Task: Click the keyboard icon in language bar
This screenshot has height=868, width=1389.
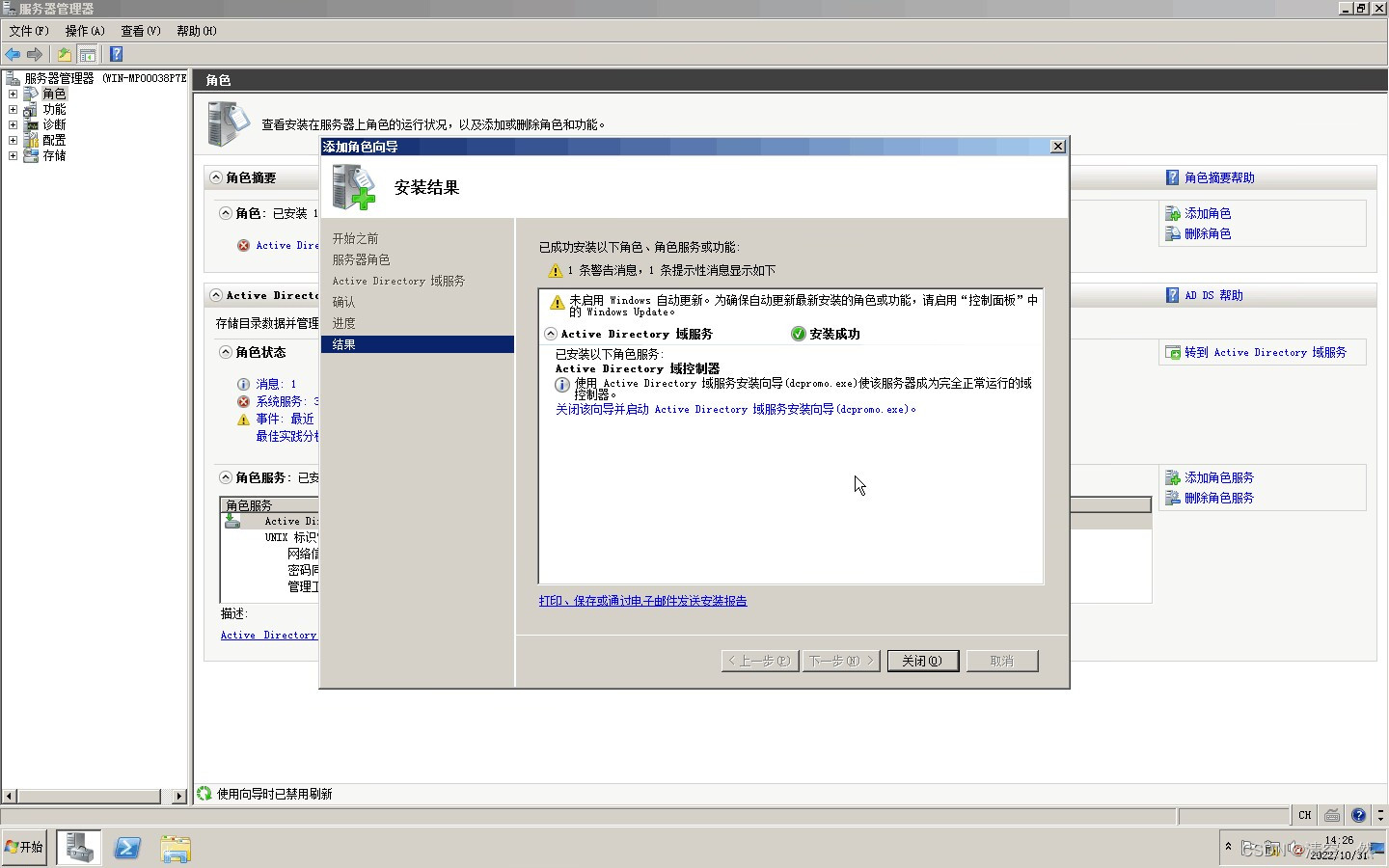Action: [1332, 815]
